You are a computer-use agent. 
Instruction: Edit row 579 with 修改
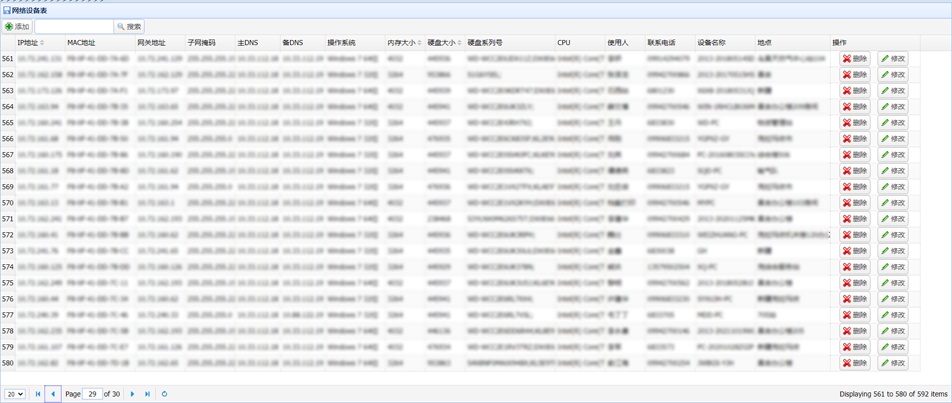coord(893,347)
